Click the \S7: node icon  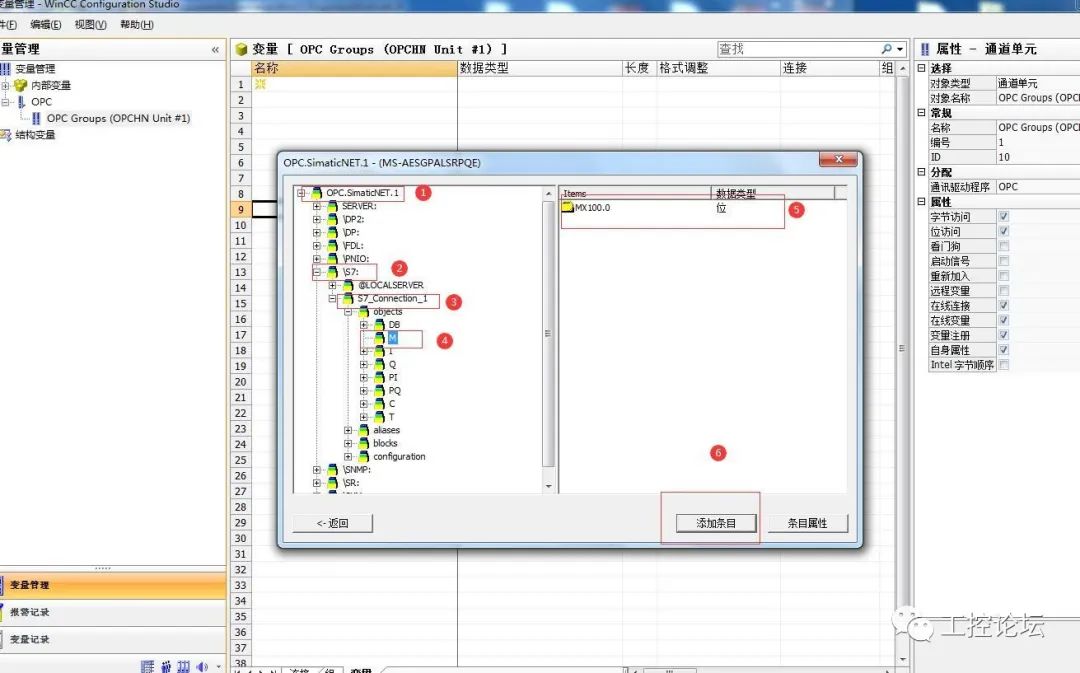click(333, 272)
